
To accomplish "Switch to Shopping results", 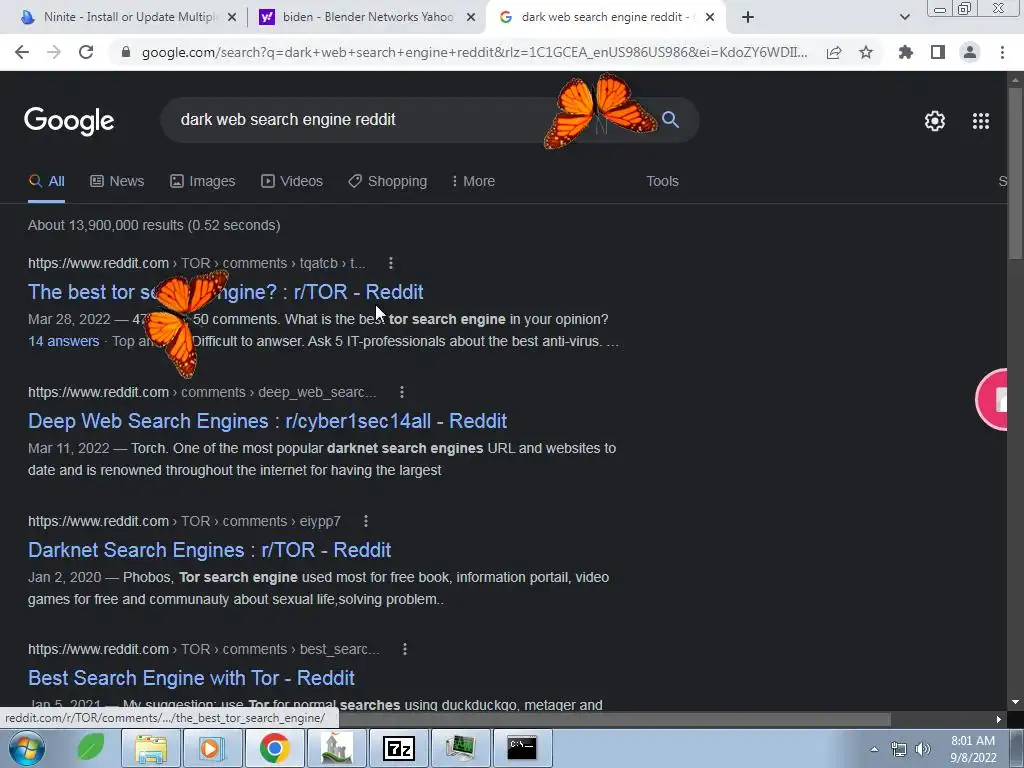I will coord(388,182).
